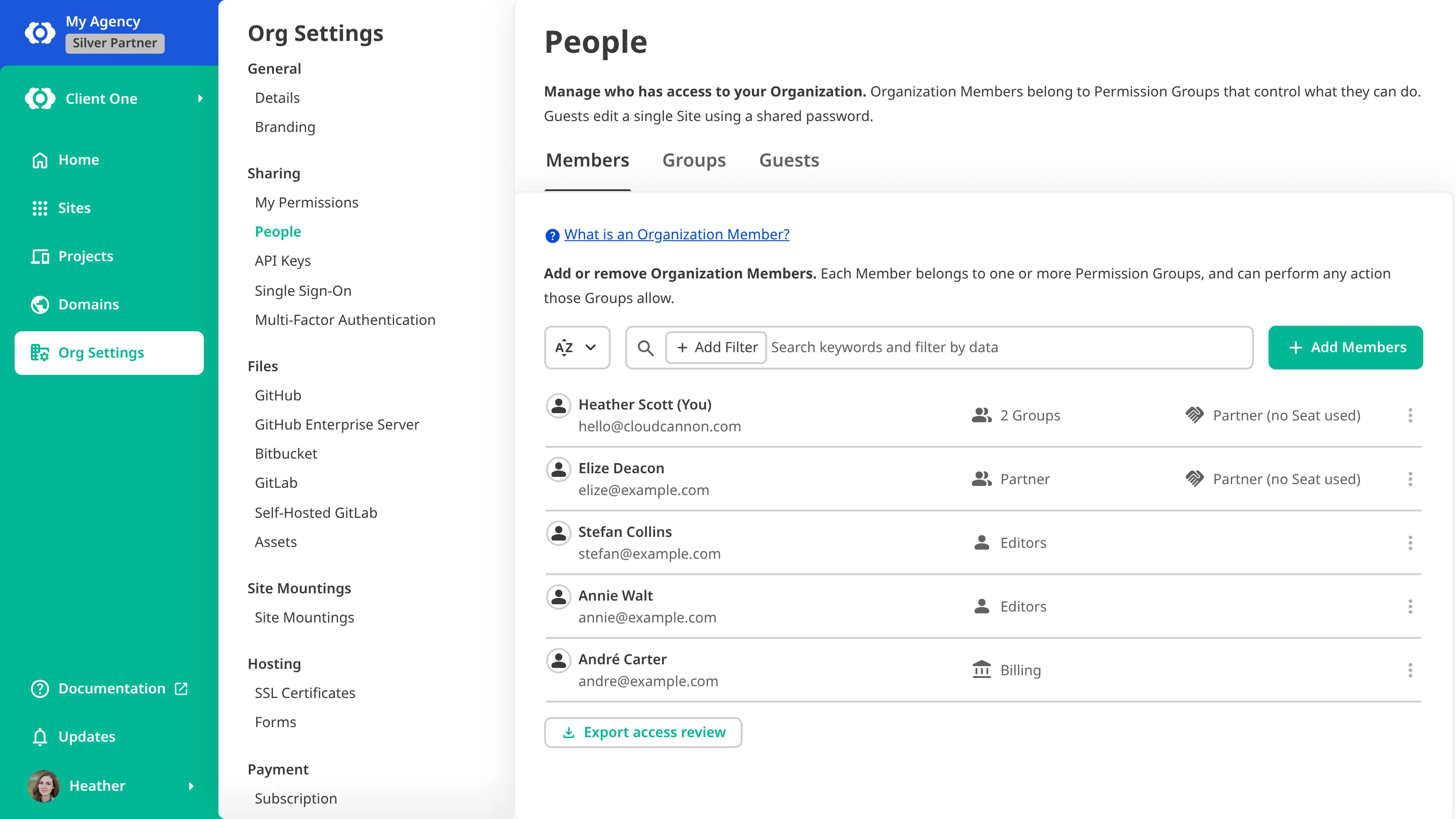Open 'What is an Organization Member?' link
This screenshot has width=1456, height=819.
tap(677, 235)
